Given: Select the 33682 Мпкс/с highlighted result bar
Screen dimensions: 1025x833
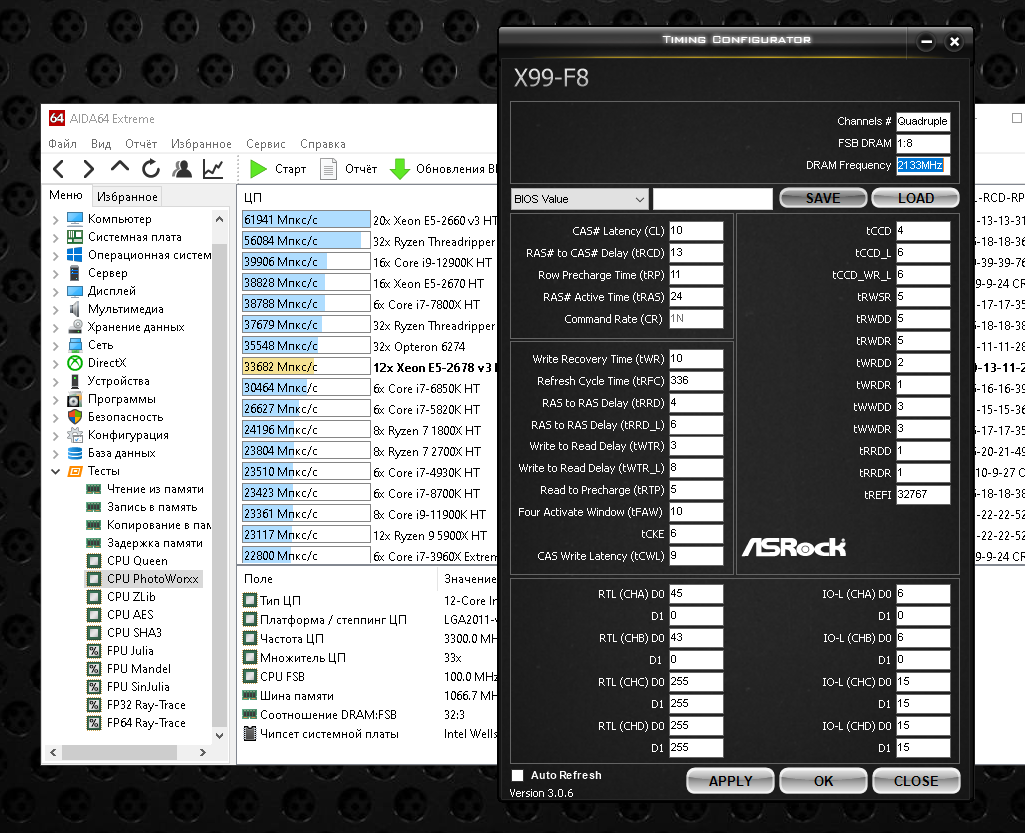Looking at the screenshot, I should click(306, 367).
